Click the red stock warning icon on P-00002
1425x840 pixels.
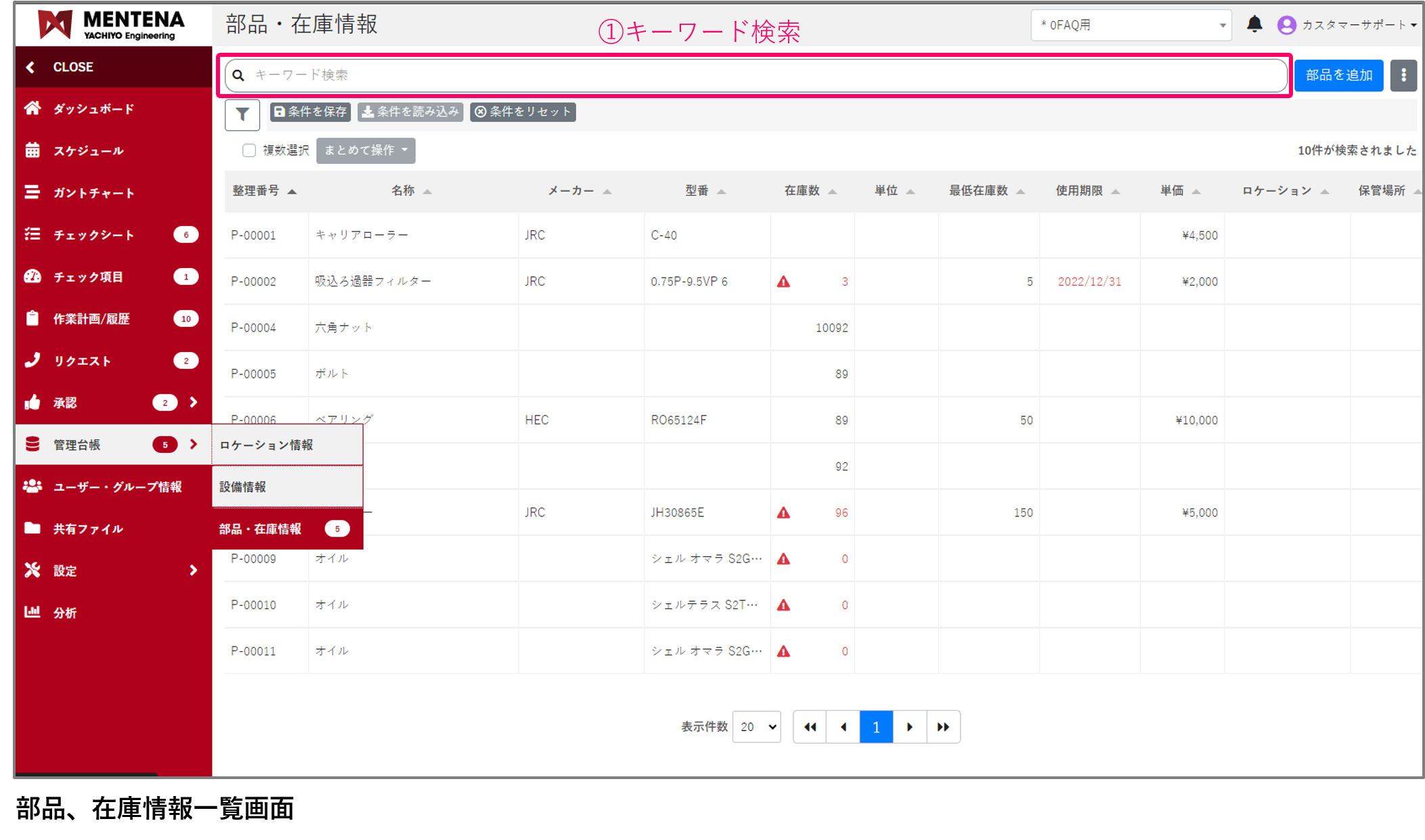(x=783, y=282)
